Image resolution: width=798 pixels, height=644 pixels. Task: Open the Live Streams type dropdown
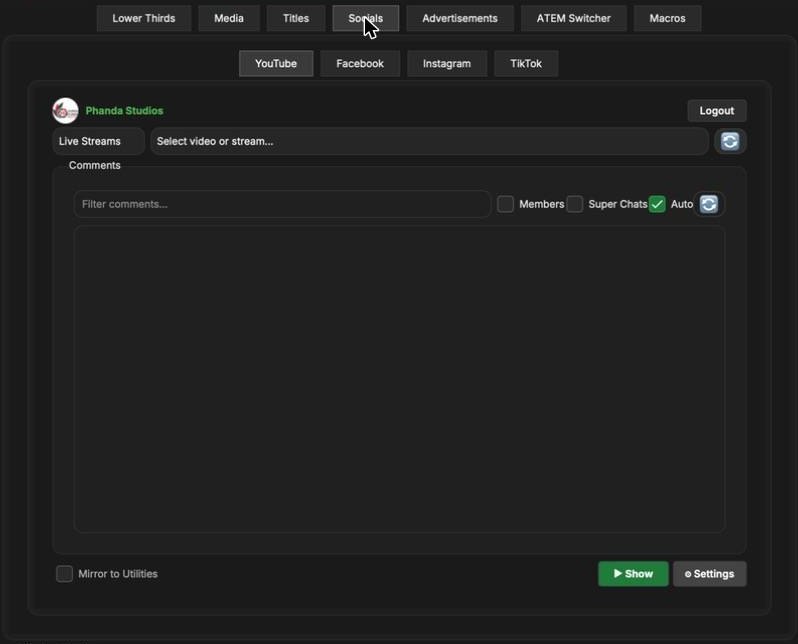pos(98,142)
